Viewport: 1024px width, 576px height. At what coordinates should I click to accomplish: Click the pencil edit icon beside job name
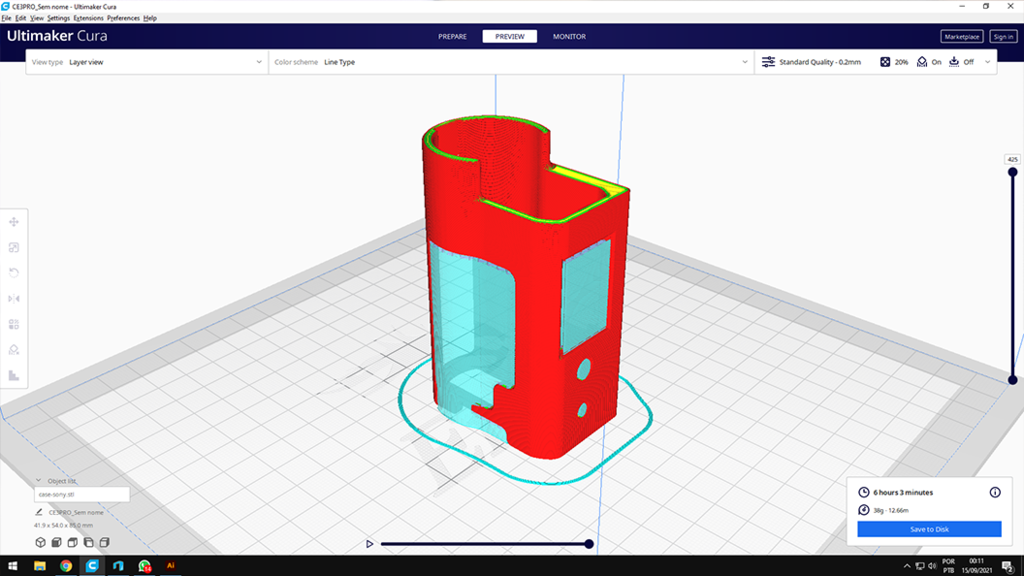(39, 512)
